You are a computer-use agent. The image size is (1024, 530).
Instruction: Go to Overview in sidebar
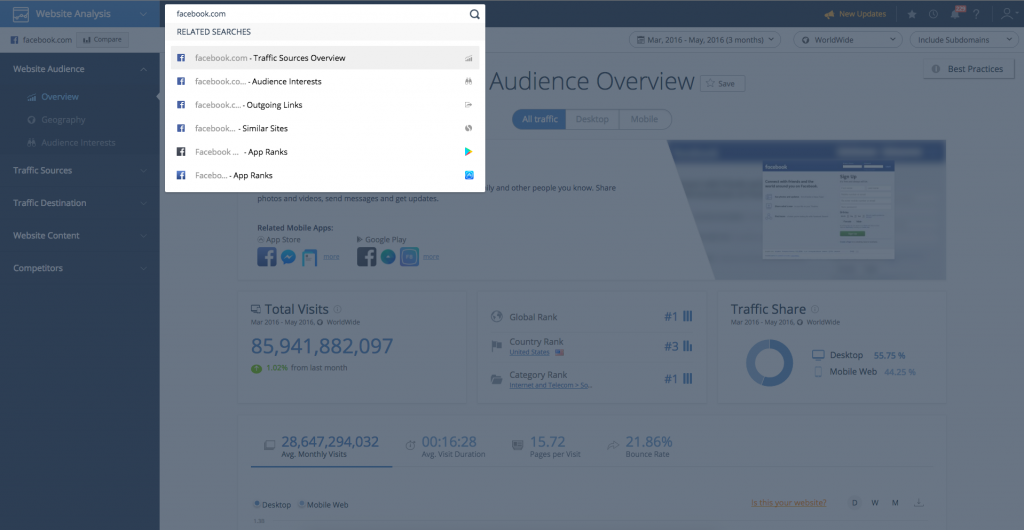(x=59, y=97)
